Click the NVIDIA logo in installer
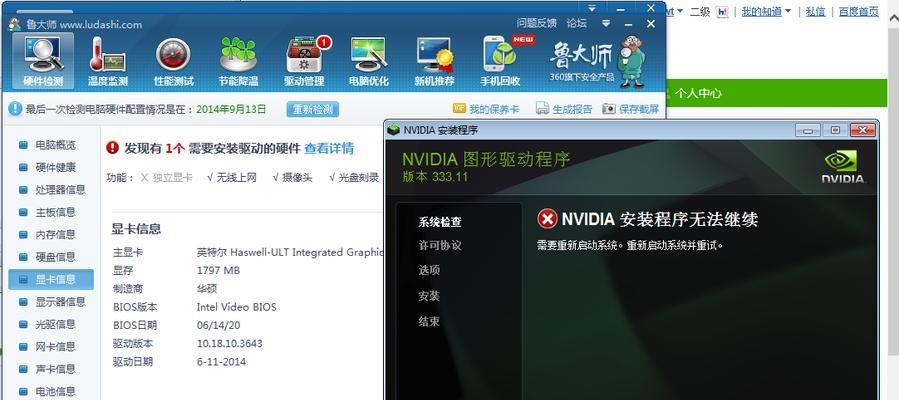Viewport: 899px width, 400px height. click(x=842, y=167)
